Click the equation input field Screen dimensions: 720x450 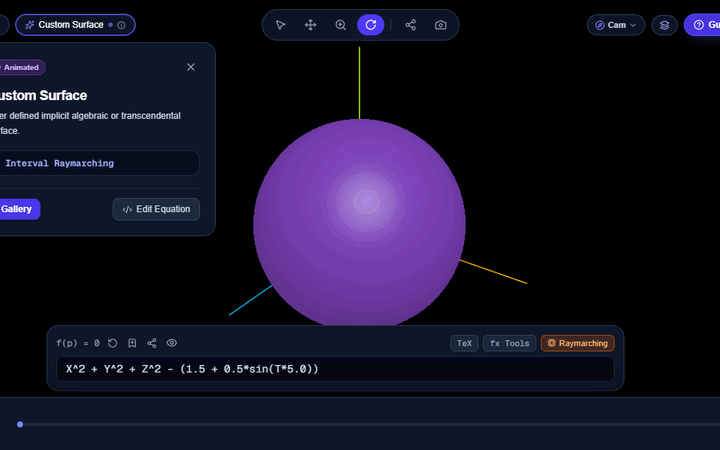[x=335, y=369]
